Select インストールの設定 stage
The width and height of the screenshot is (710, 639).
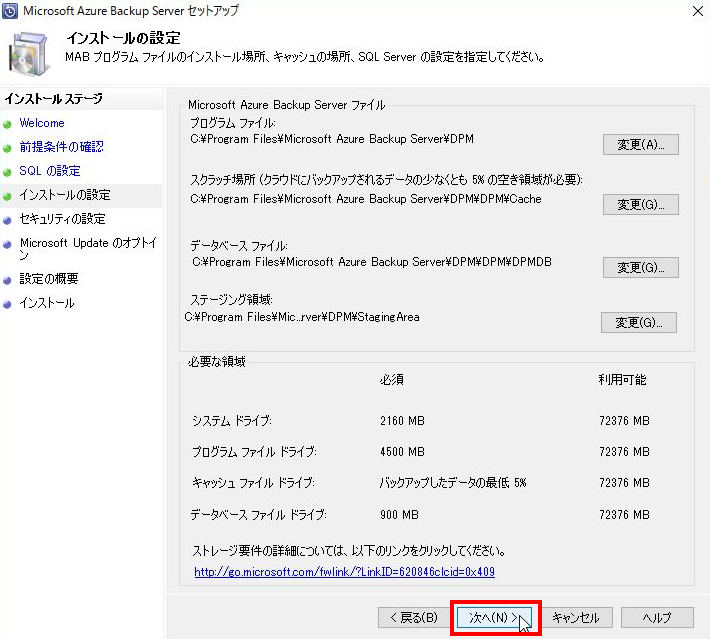(65, 195)
